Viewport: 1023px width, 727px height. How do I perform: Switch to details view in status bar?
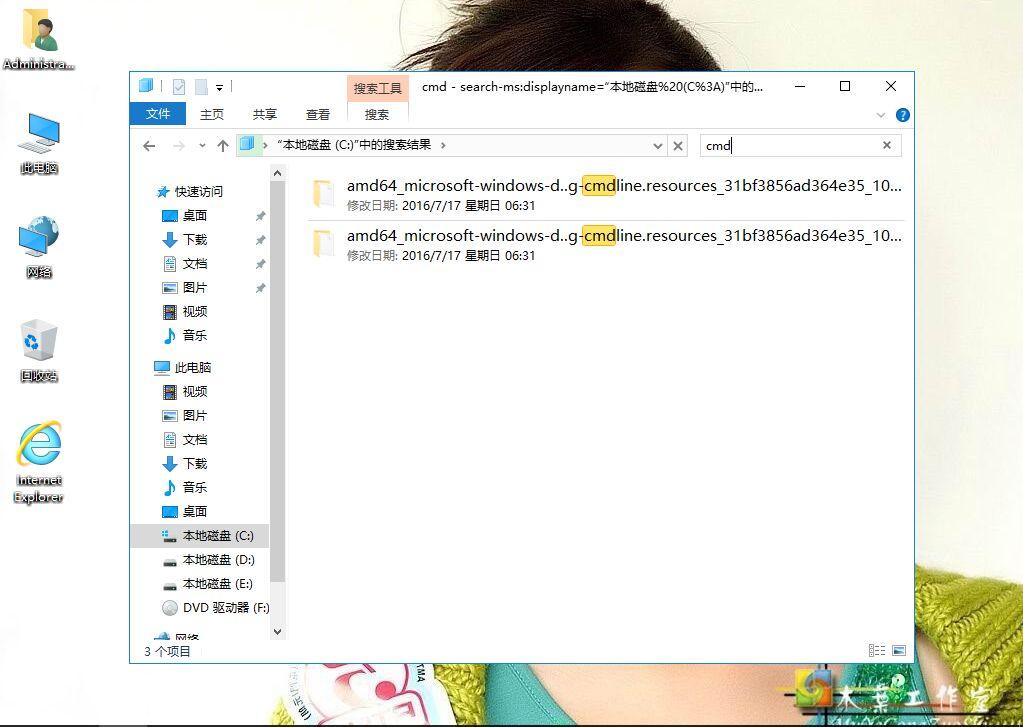click(877, 650)
